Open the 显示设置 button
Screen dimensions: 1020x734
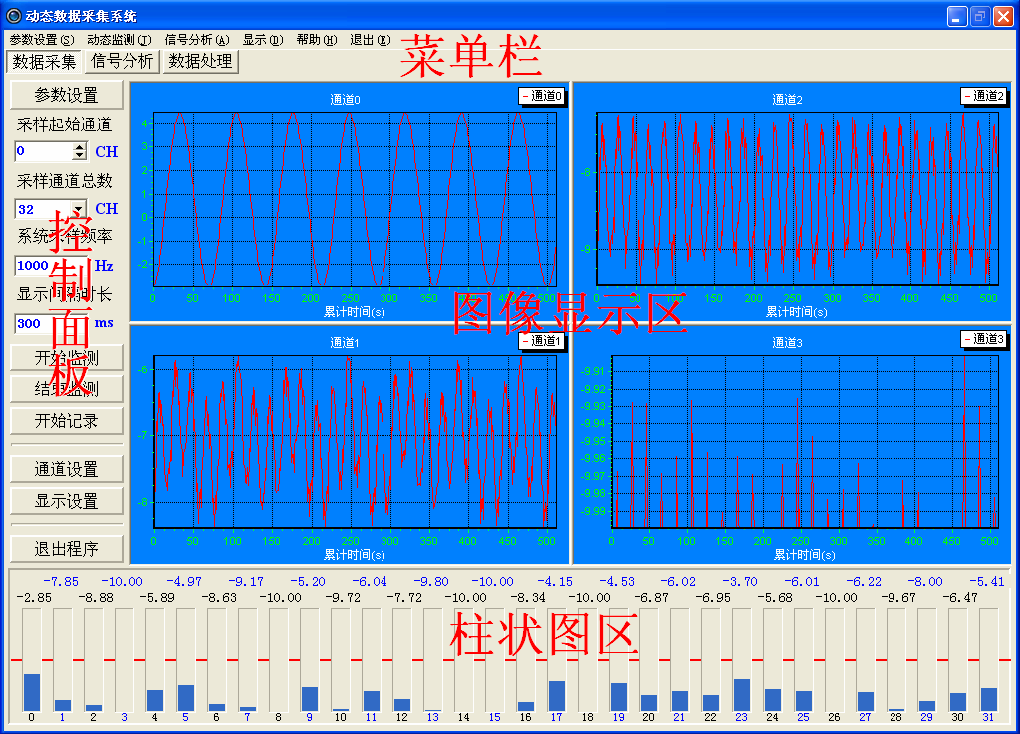tap(67, 501)
